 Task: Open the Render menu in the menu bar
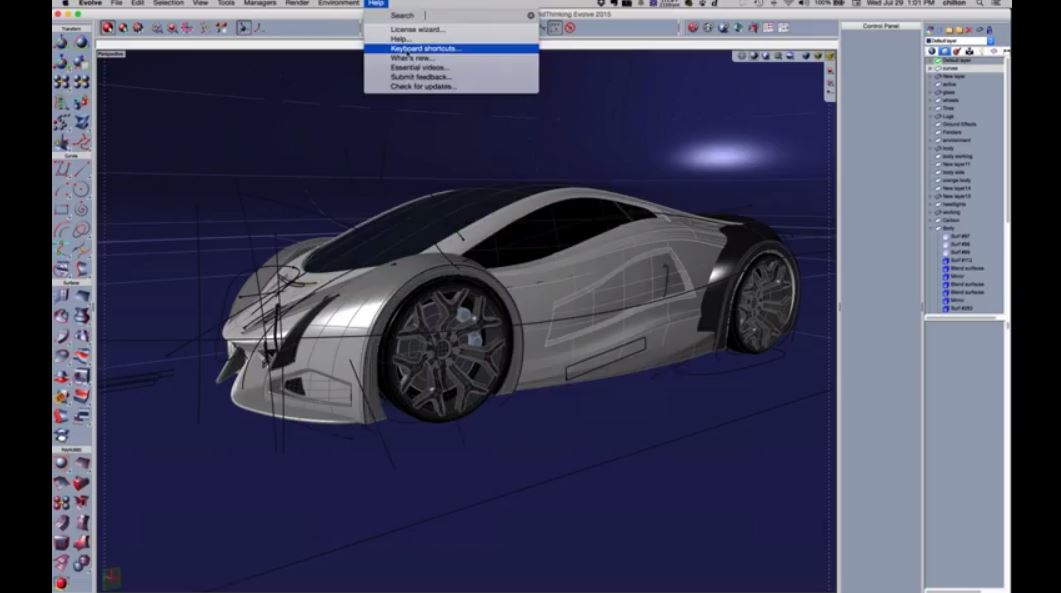(x=297, y=4)
